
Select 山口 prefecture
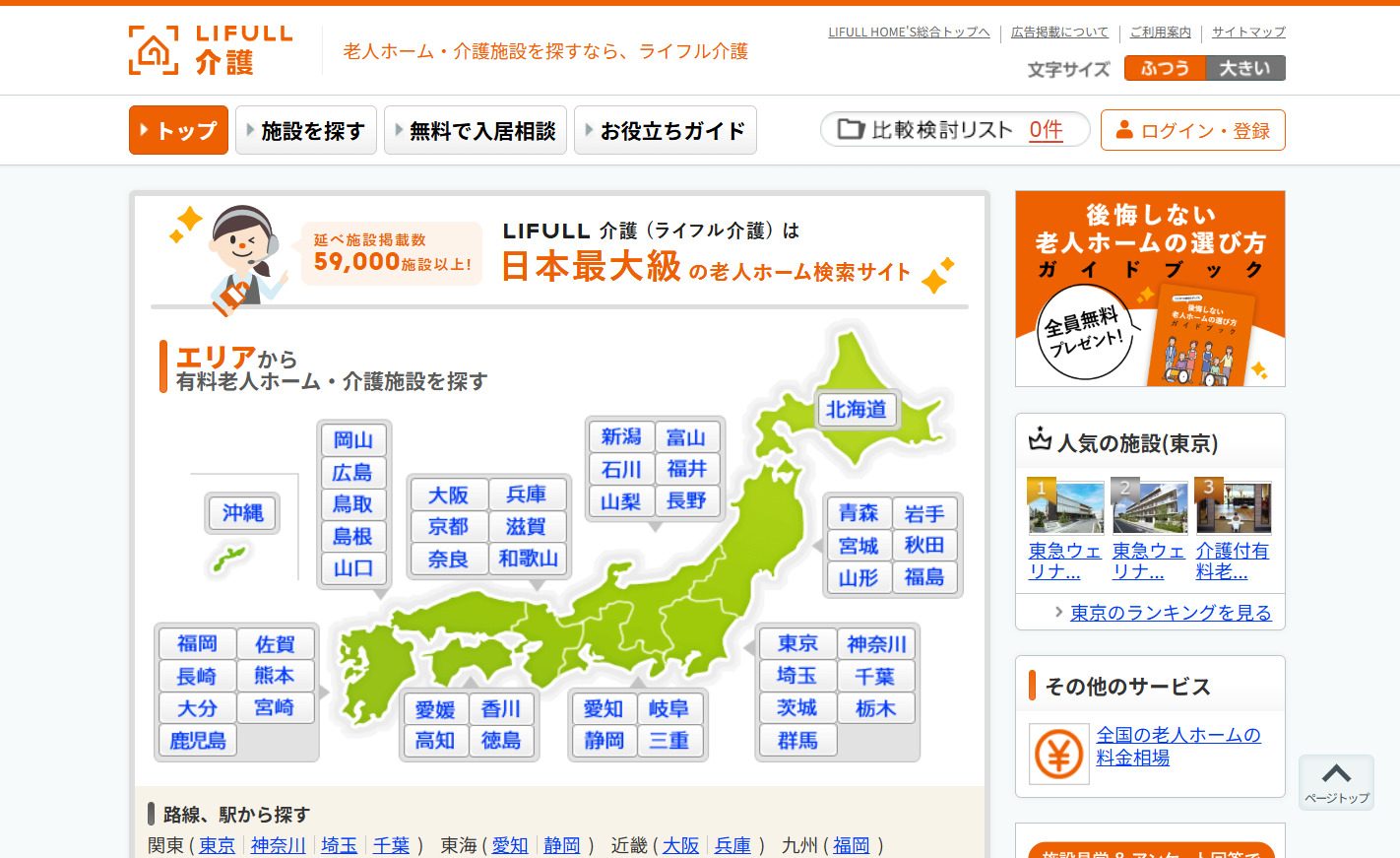pos(353,568)
